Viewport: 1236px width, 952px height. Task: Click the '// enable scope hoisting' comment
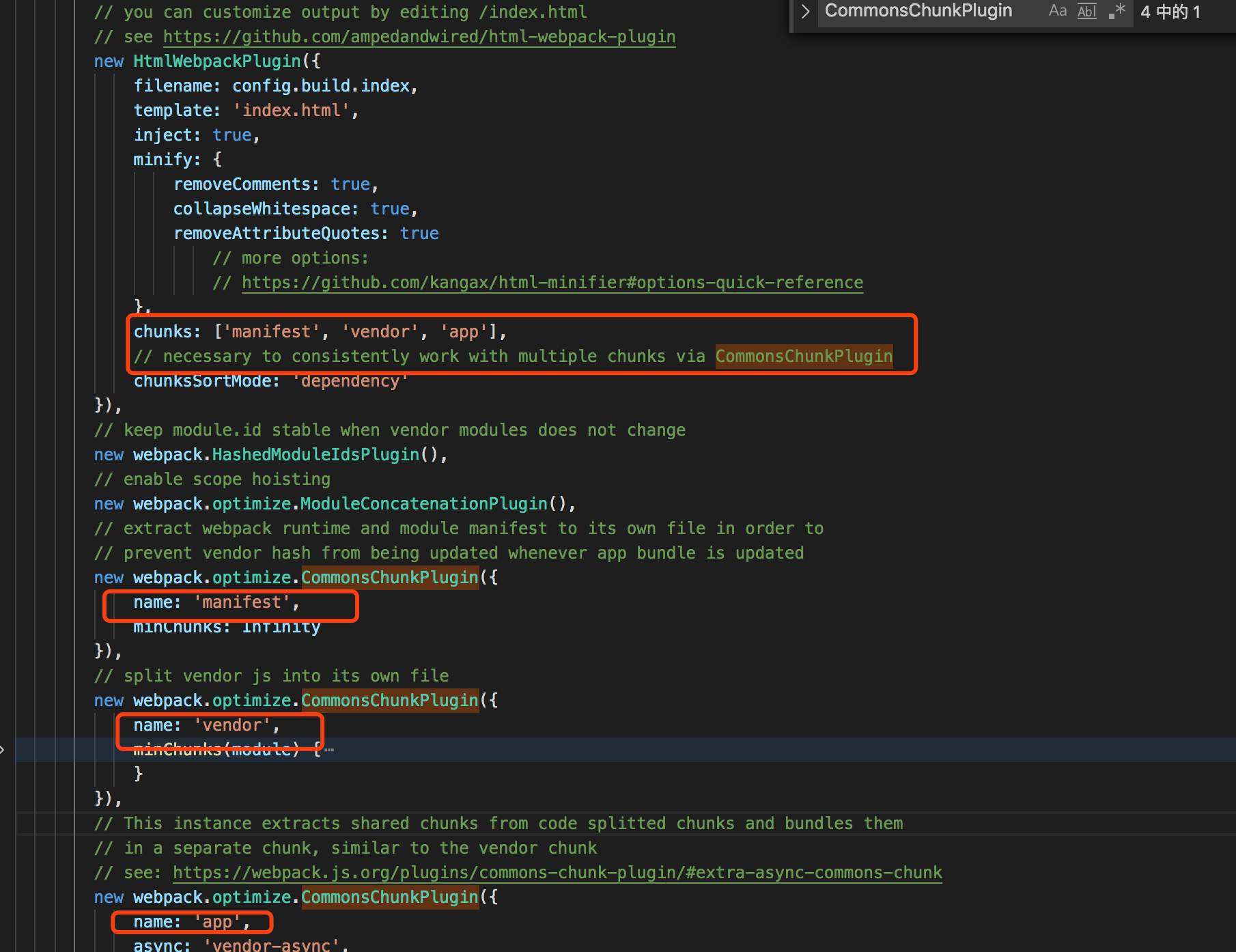[x=212, y=479]
